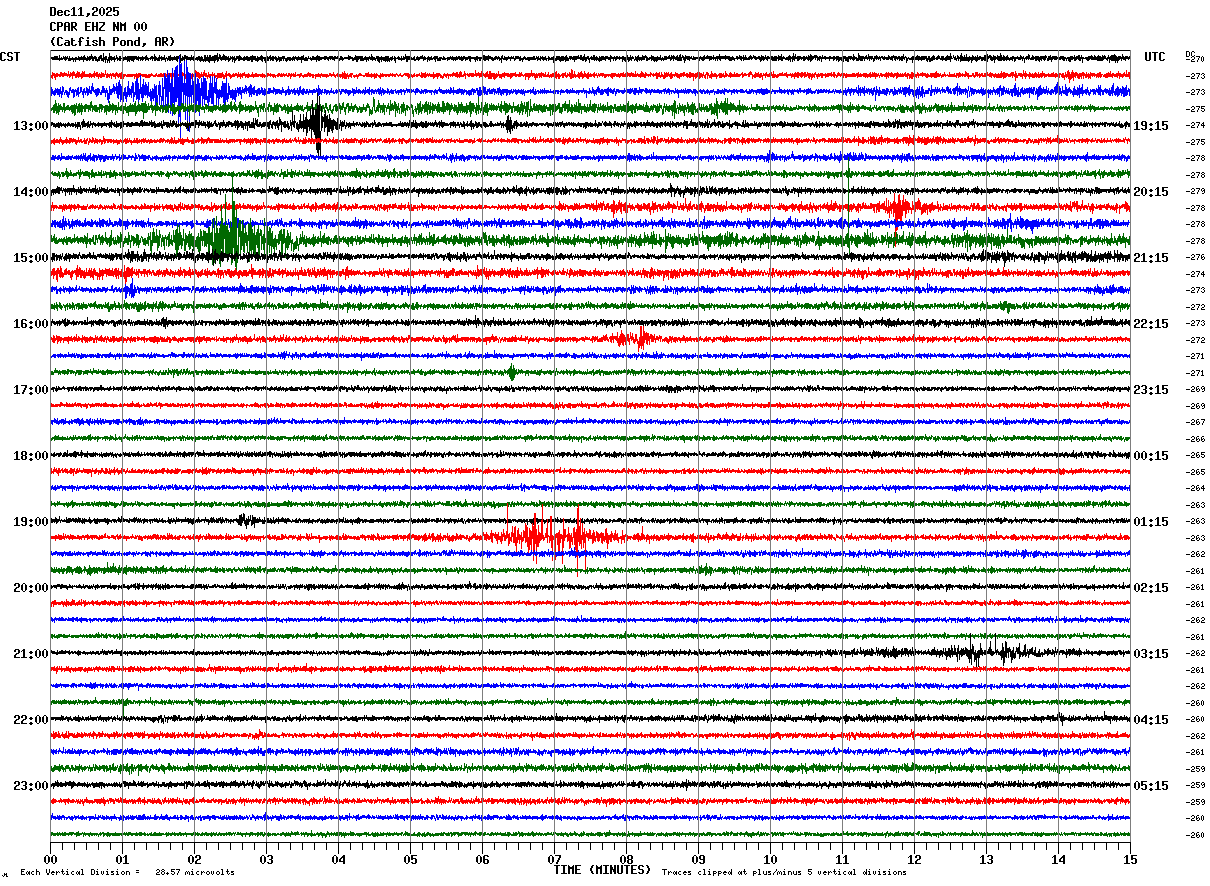Click the red seismic event near minute 7
This screenshot has height=886, width=1210.
(x=555, y=537)
